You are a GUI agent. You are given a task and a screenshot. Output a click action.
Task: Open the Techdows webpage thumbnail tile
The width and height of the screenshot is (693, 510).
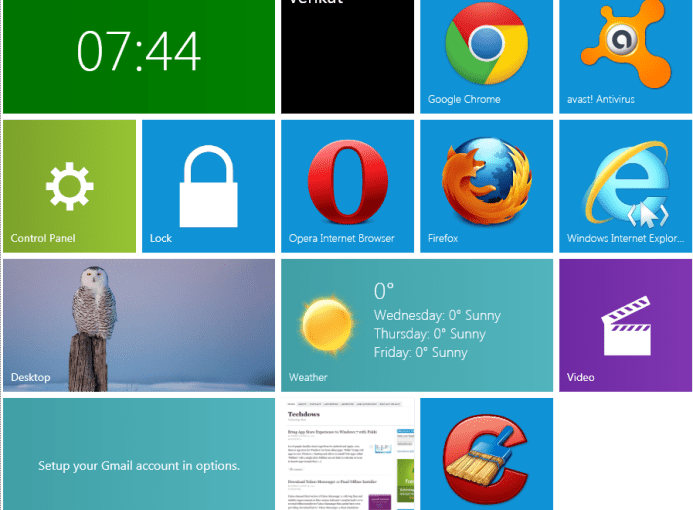pos(347,454)
